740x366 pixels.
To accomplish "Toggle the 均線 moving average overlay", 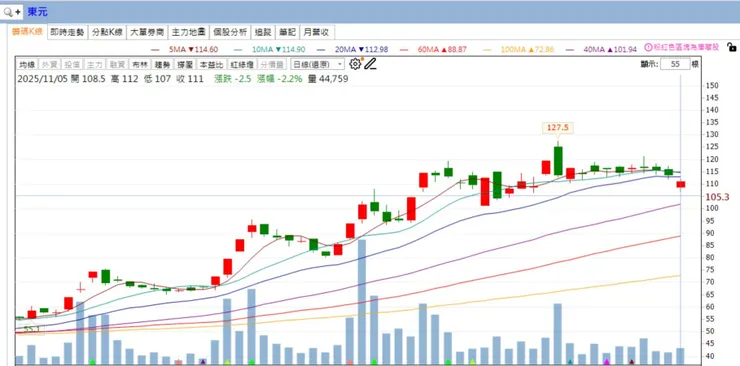I will click(26, 65).
